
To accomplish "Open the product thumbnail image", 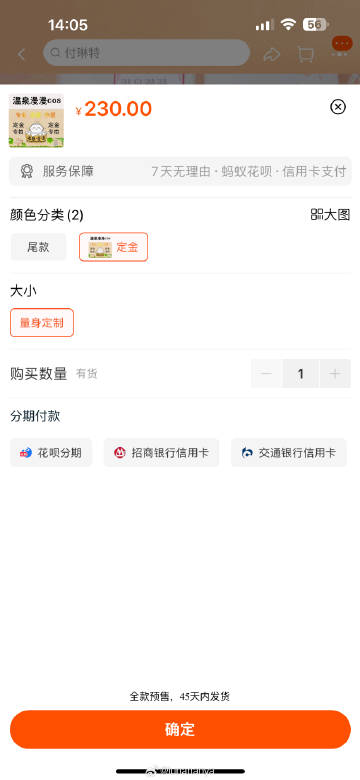I will [36, 121].
